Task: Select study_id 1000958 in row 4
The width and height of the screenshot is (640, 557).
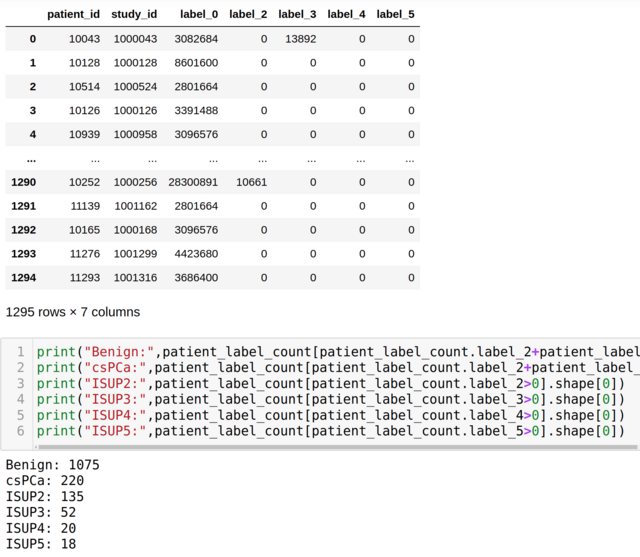Action: click(136, 134)
